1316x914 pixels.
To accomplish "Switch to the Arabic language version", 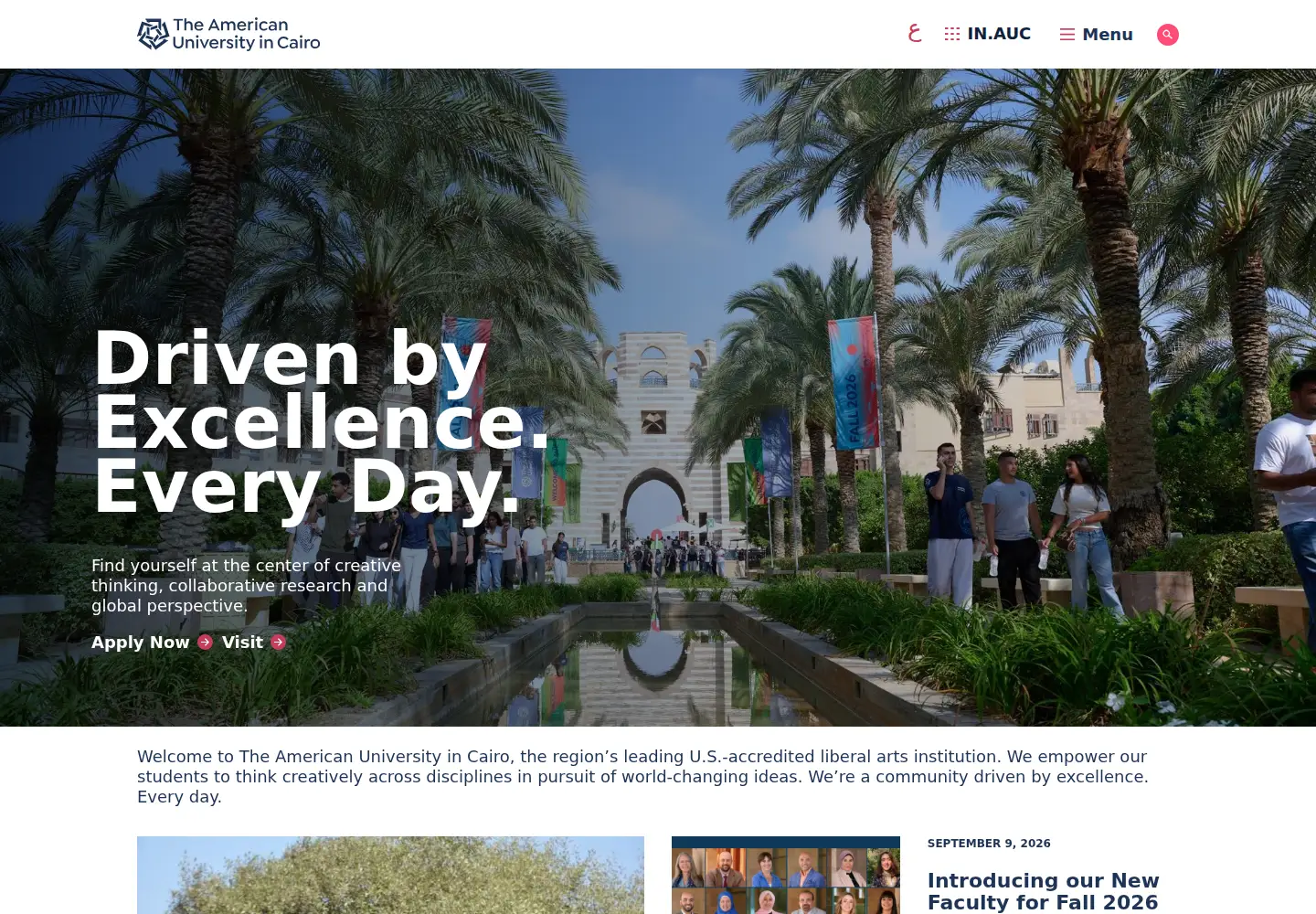I will 915,34.
